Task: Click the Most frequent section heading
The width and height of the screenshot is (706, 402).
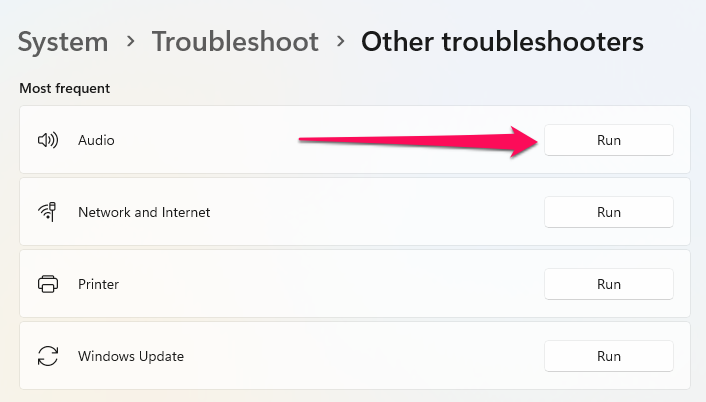Action: coord(64,88)
